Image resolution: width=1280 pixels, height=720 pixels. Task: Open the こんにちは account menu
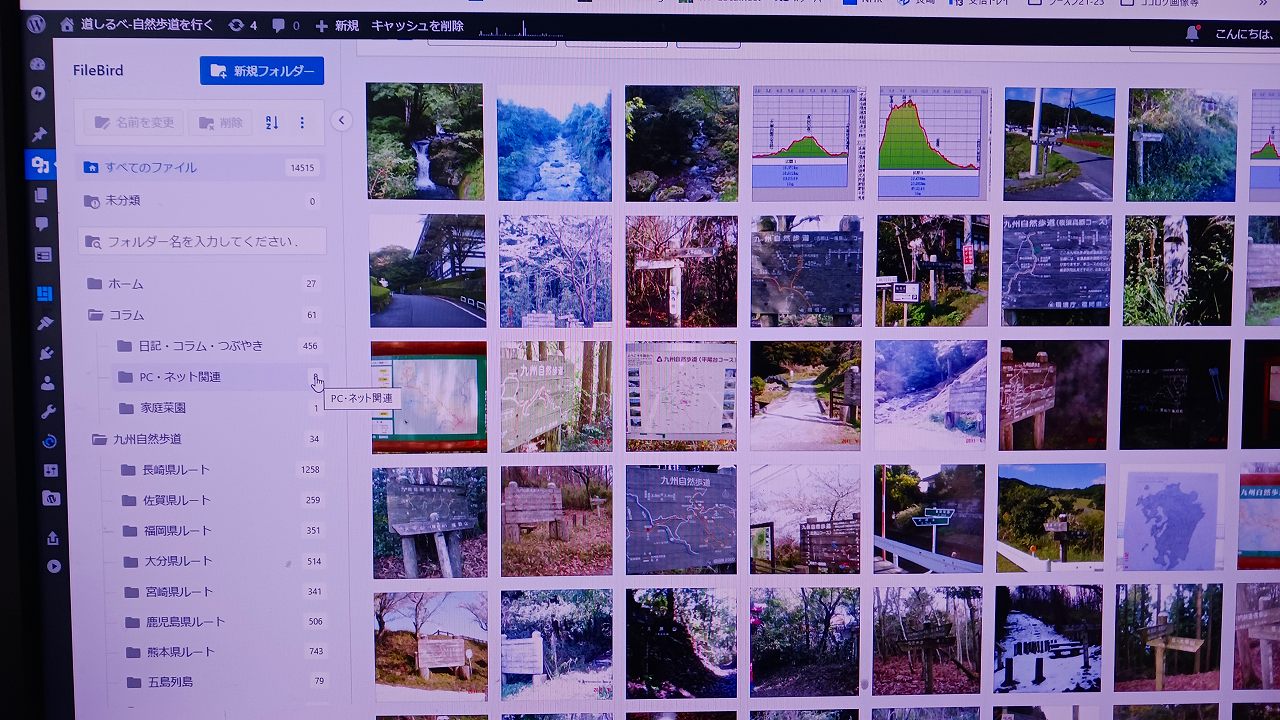point(1245,35)
